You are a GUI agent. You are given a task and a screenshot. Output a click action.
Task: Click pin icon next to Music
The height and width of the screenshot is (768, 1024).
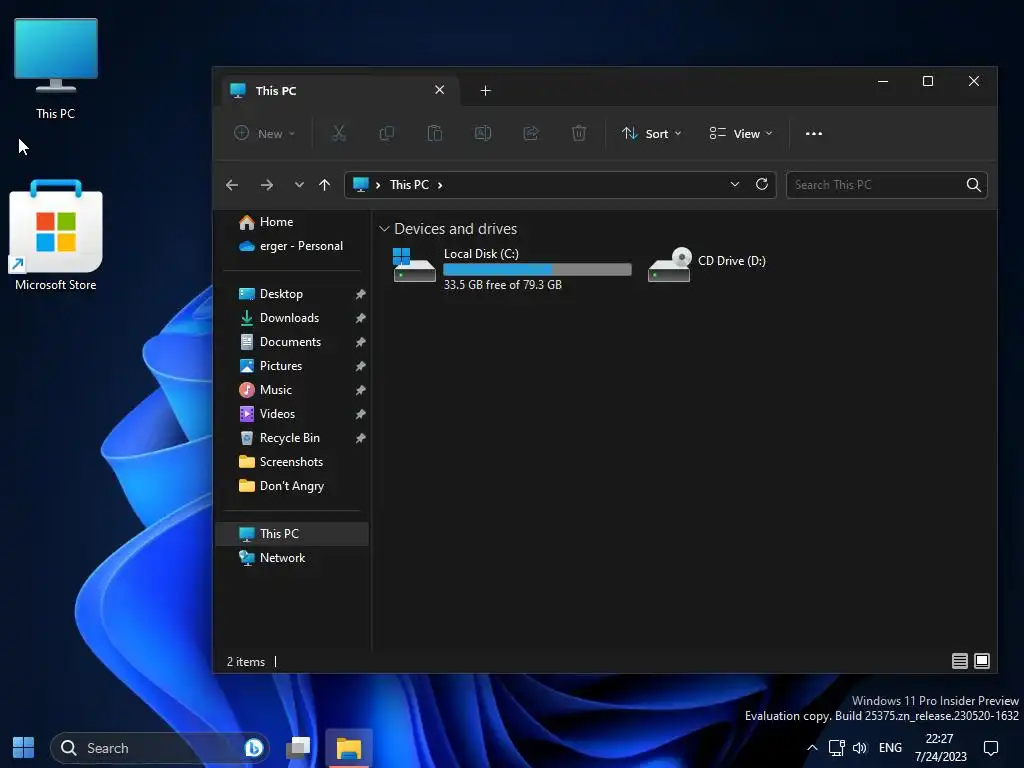(360, 390)
